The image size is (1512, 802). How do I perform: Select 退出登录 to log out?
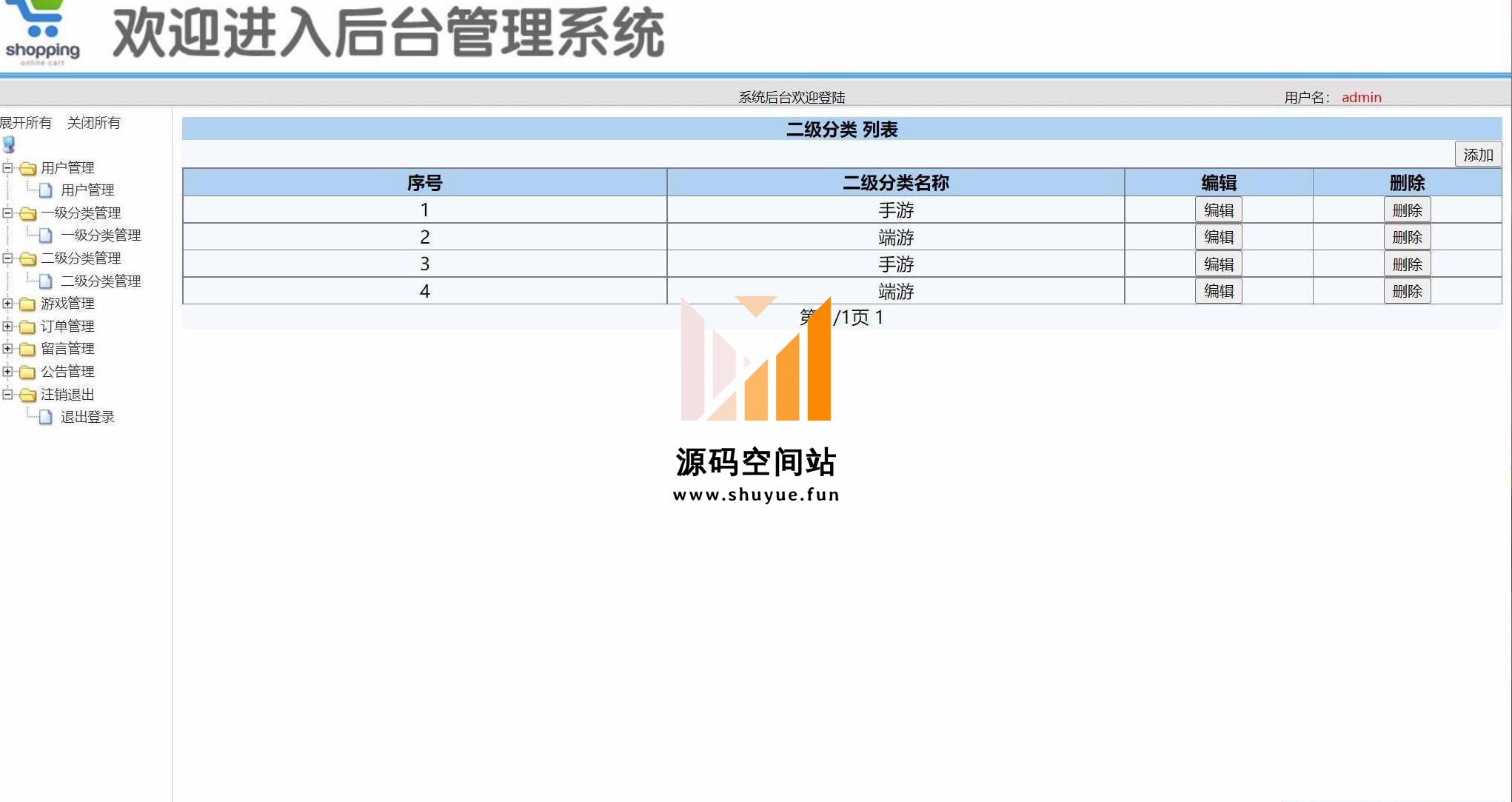tap(87, 417)
